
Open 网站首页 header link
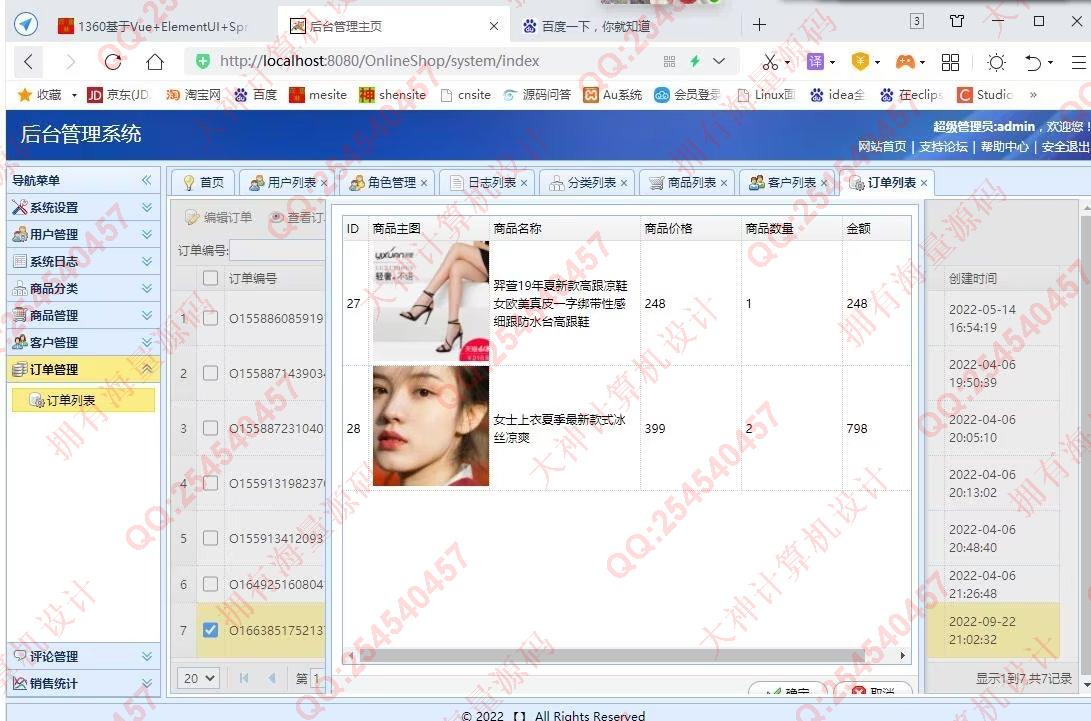pyautogui.click(x=882, y=146)
